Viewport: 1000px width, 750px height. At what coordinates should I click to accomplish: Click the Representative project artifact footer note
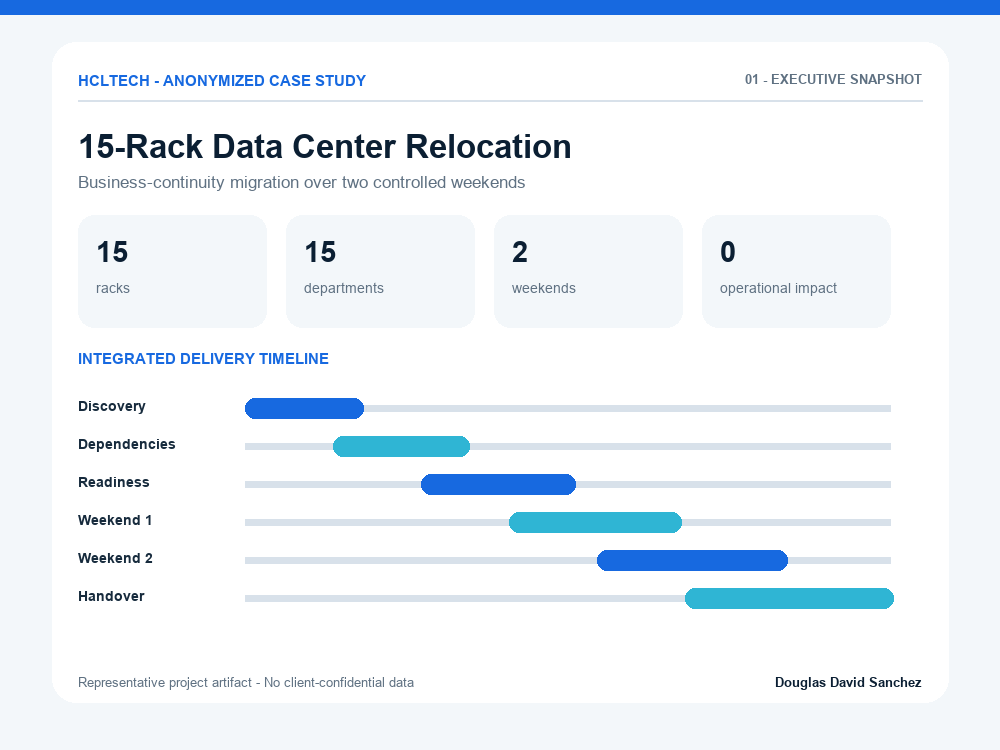246,683
